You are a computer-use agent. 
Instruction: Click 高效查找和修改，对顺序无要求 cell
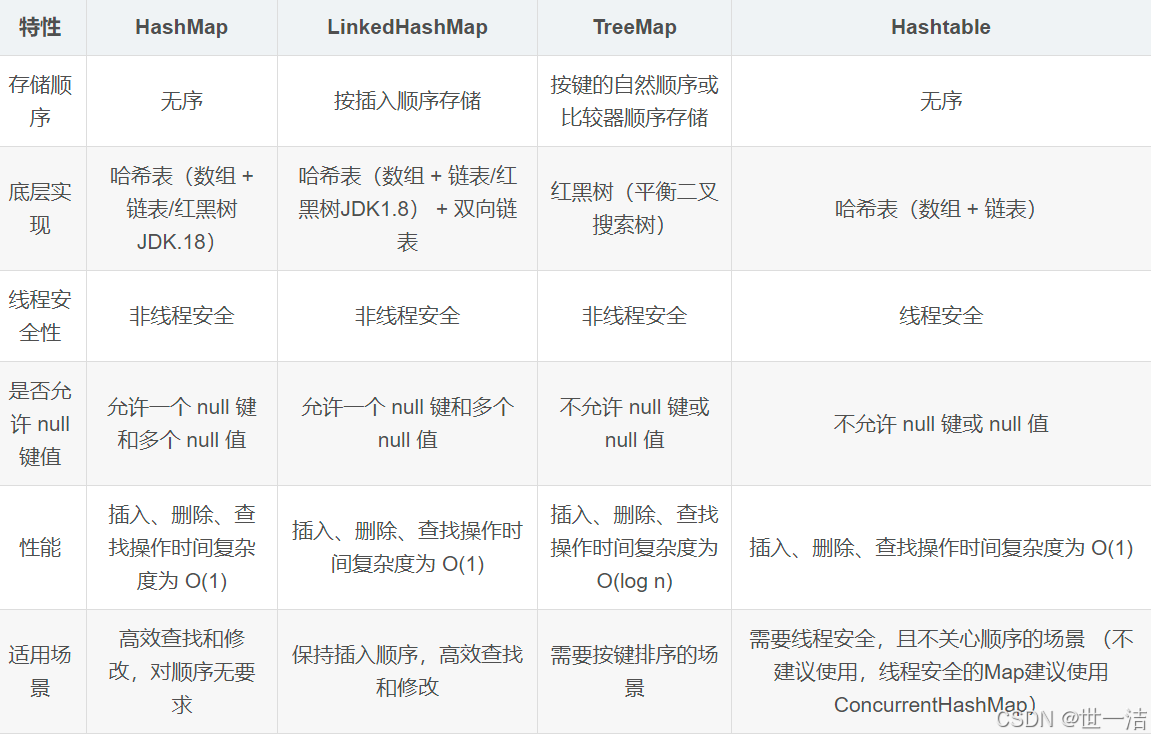(181, 671)
